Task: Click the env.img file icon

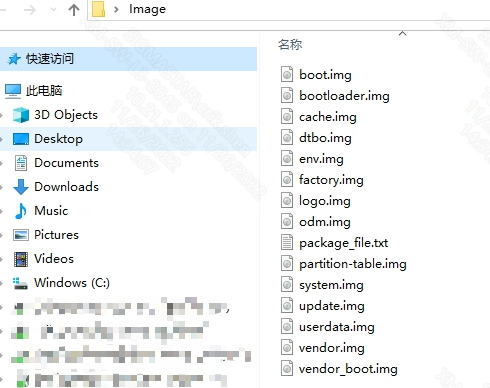Action: (x=287, y=158)
